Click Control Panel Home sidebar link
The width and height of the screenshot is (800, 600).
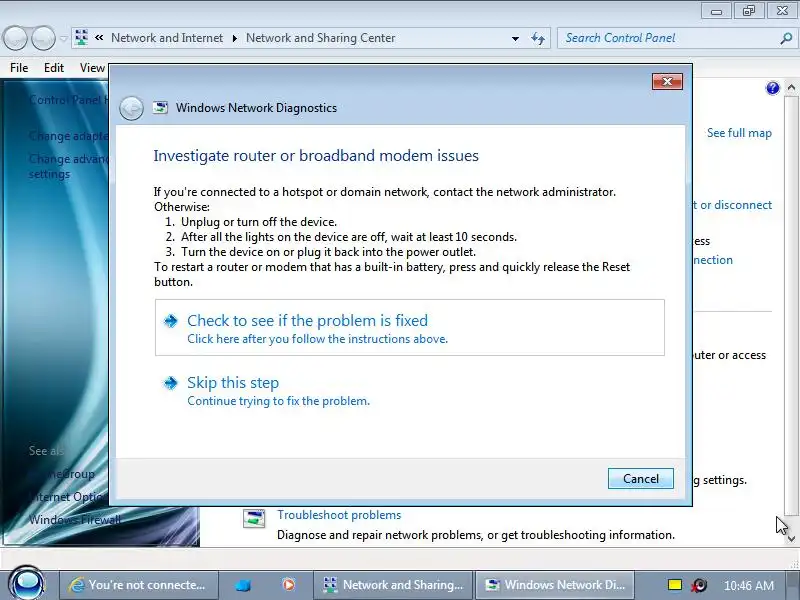click(x=68, y=99)
